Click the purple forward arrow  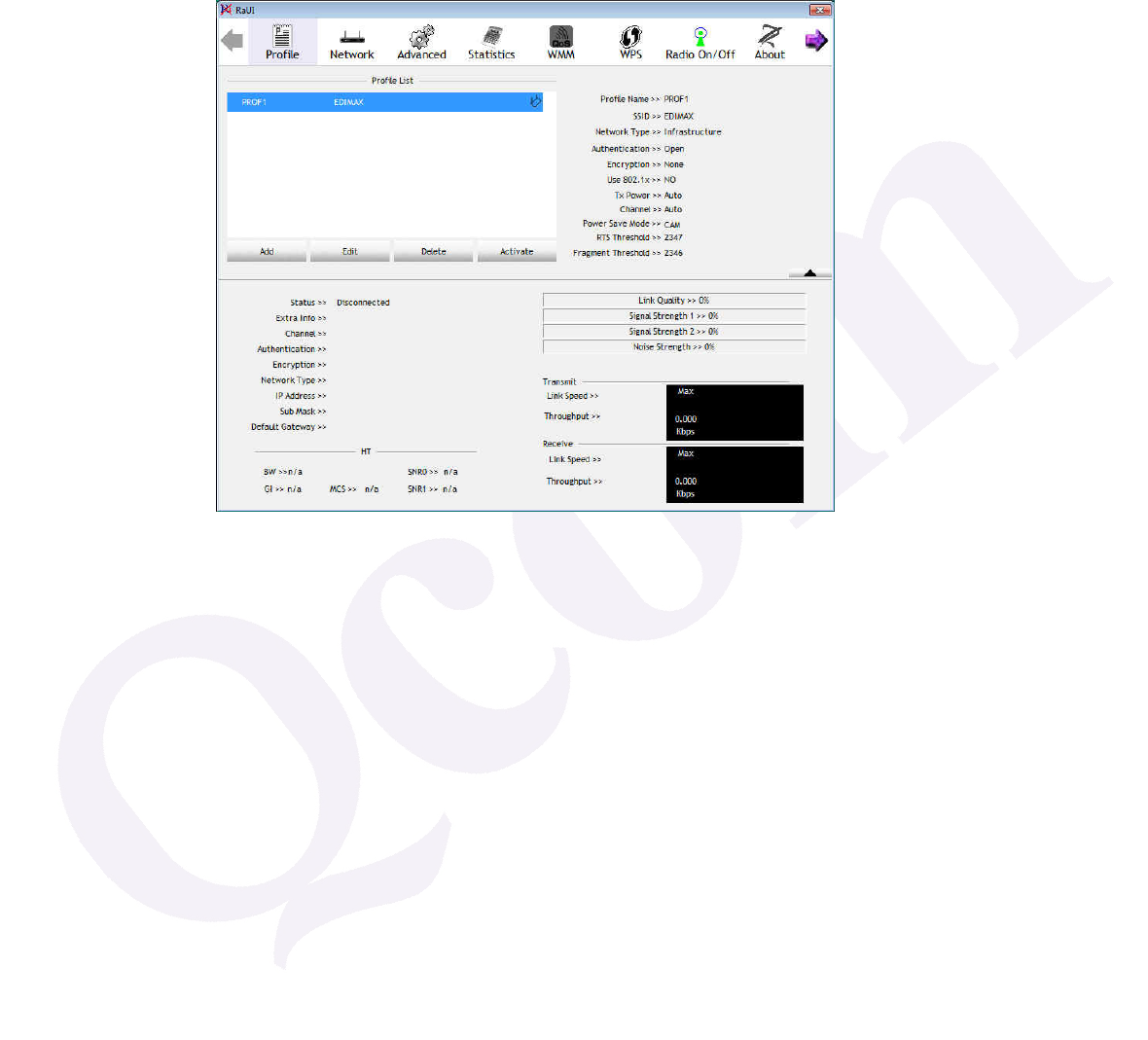point(816,40)
